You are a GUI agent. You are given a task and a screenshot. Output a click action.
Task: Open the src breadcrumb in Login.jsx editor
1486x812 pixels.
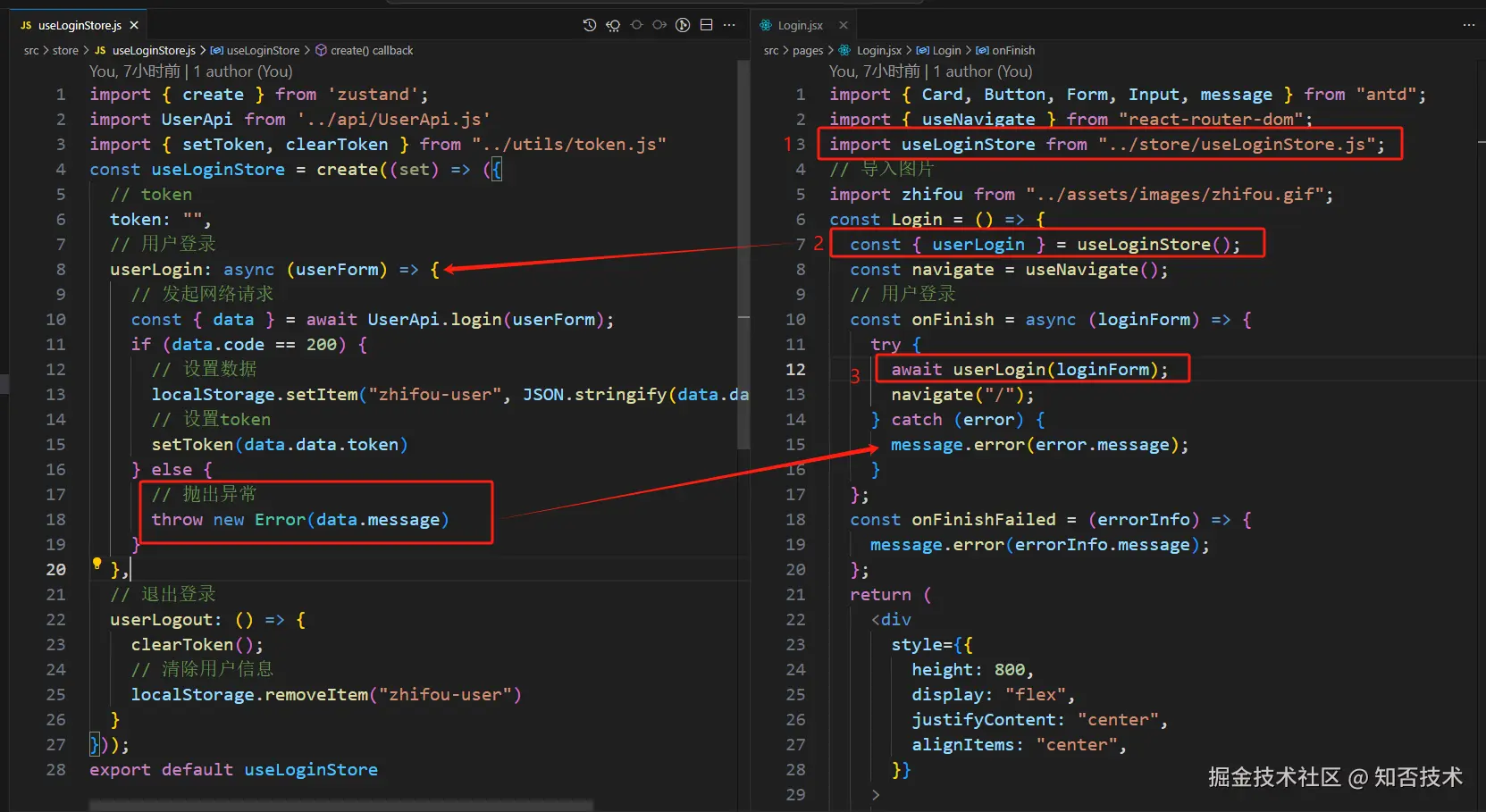[771, 50]
